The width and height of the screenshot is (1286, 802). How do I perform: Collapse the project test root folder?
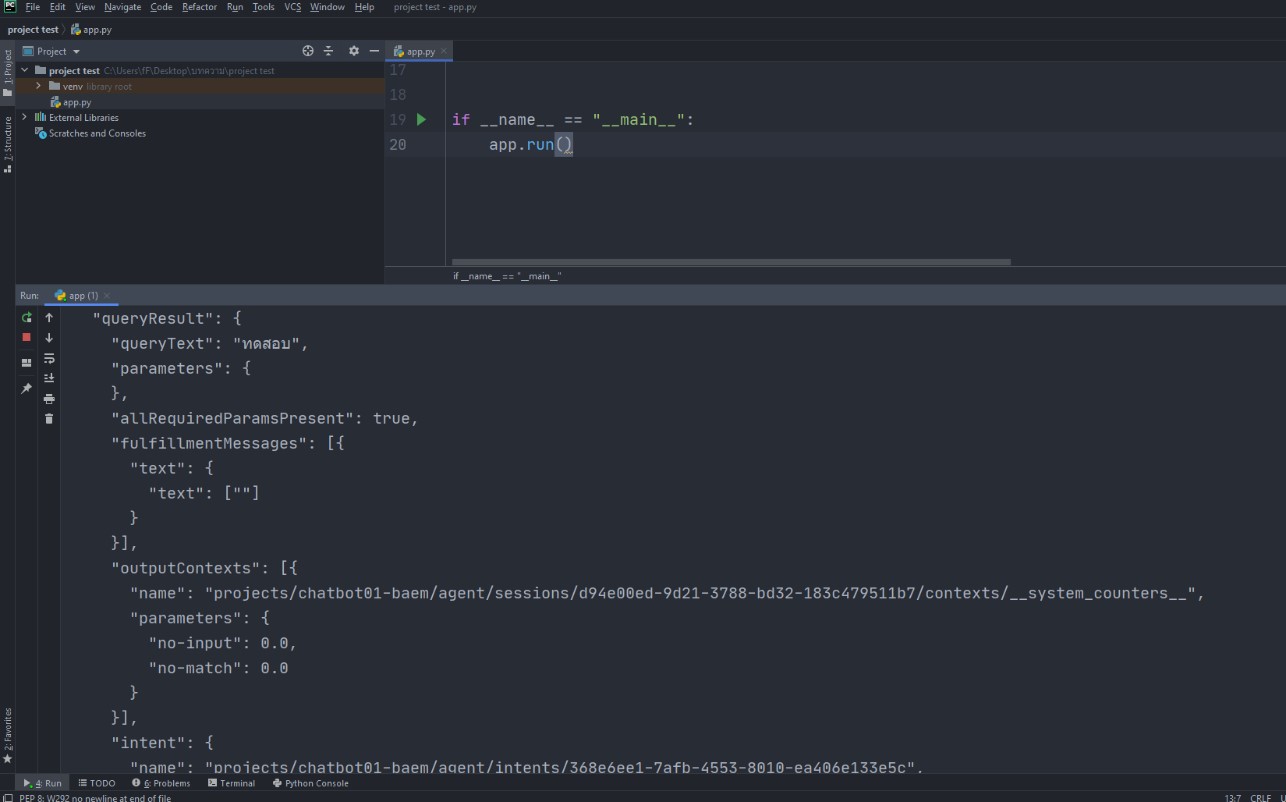[25, 70]
